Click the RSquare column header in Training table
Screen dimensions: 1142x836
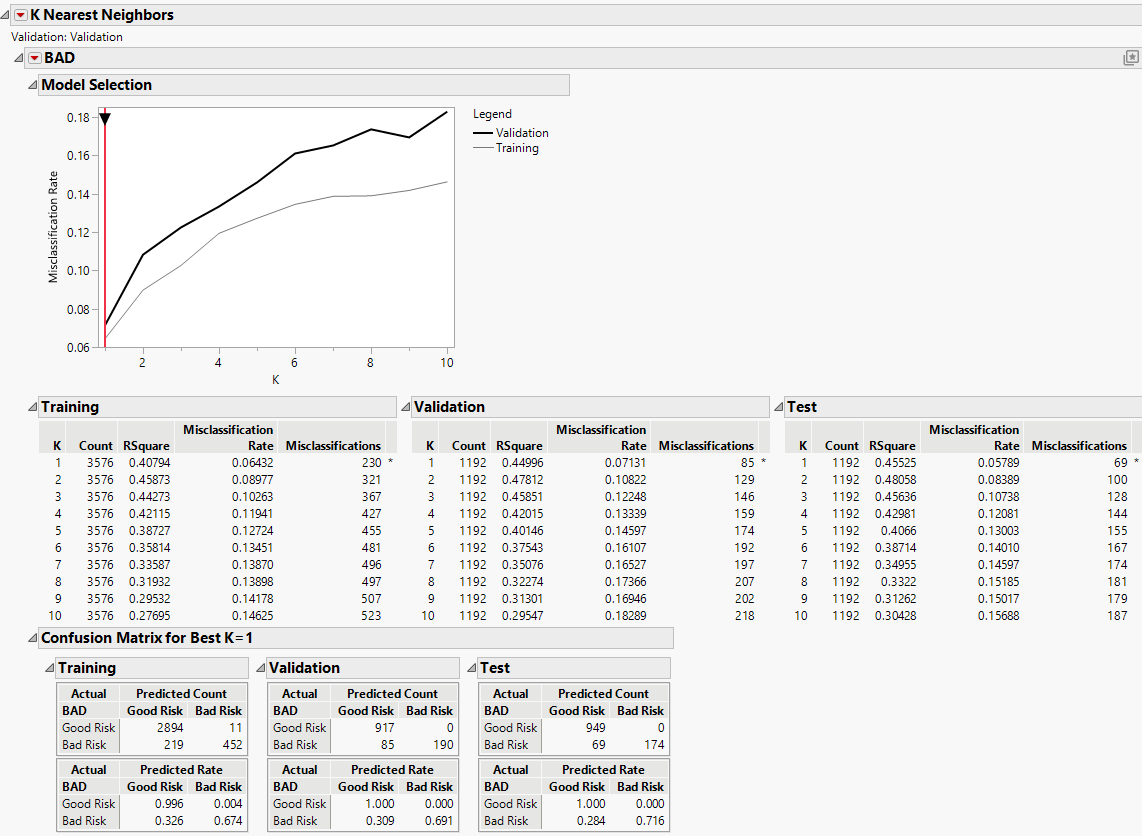[x=146, y=446]
